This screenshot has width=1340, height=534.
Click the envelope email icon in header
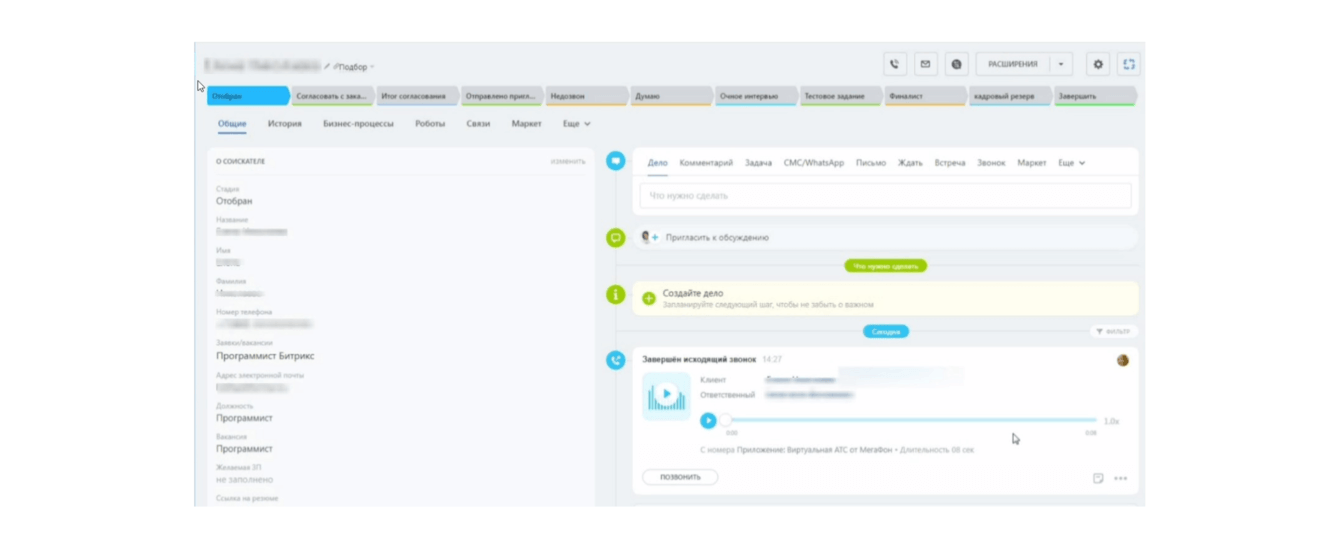(926, 64)
